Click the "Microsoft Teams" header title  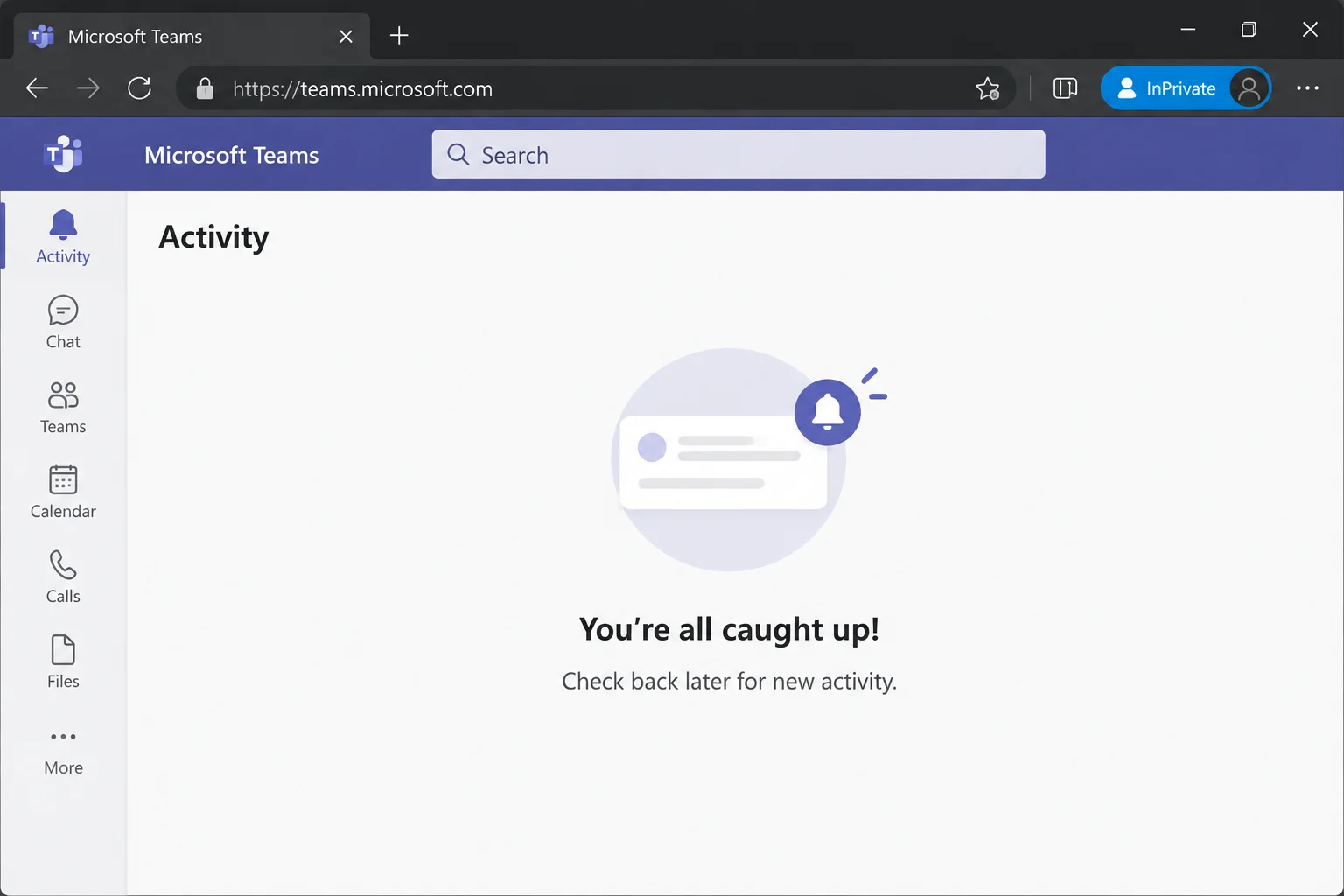[232, 155]
